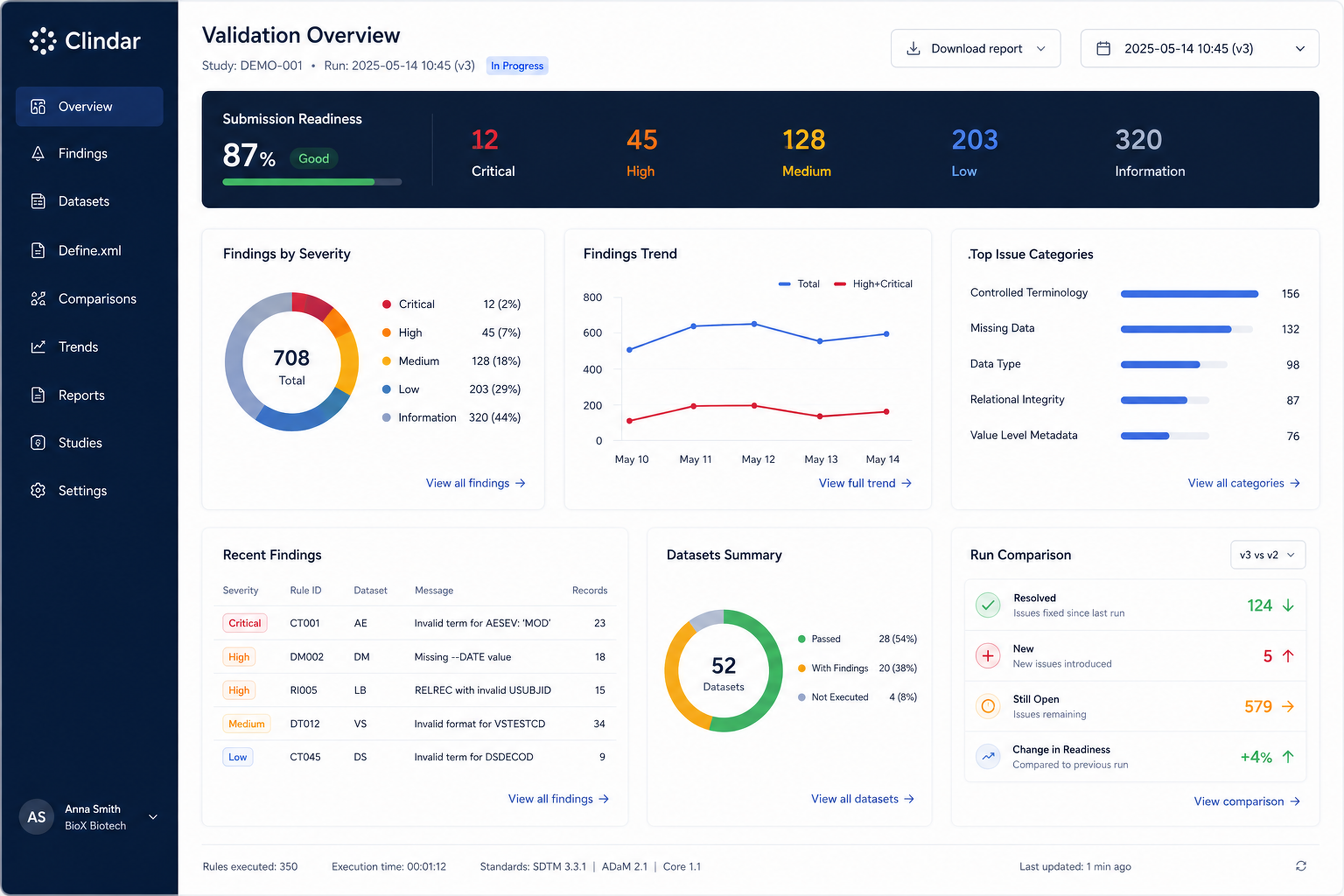The image size is (1344, 896).
Task: Click the green up arrow beside +4%
Action: click(1288, 757)
